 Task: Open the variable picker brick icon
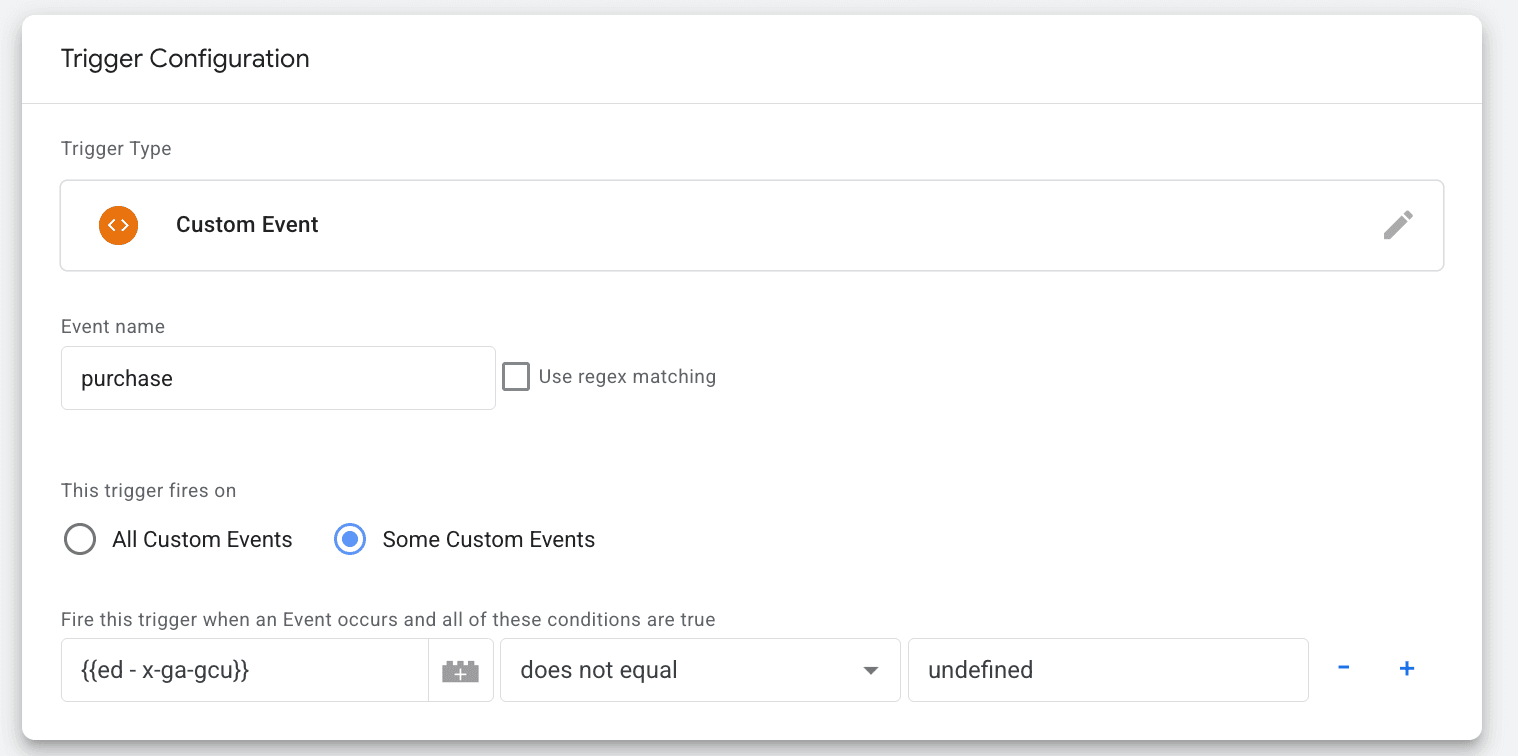pos(460,670)
